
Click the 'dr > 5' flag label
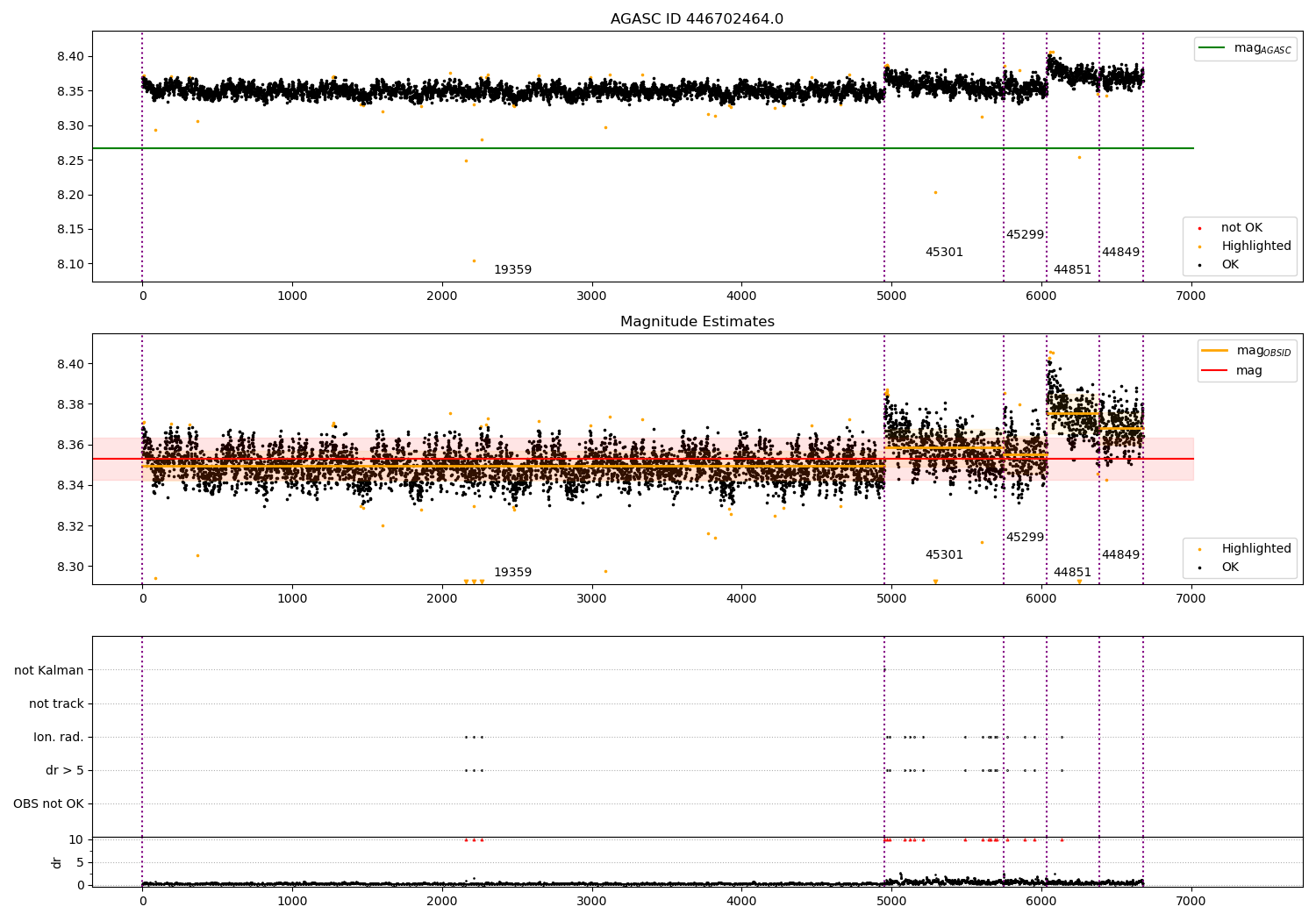(x=65, y=771)
